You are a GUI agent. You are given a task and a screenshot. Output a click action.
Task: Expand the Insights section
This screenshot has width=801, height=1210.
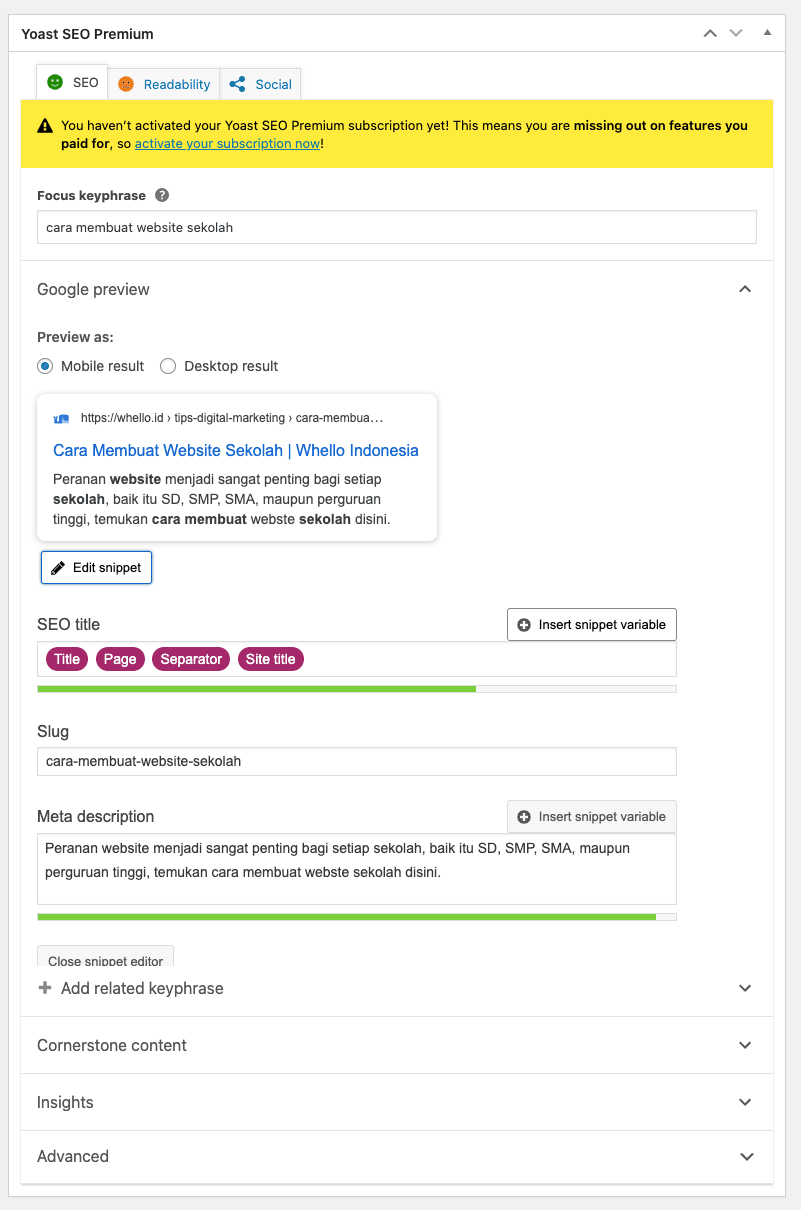click(744, 1102)
